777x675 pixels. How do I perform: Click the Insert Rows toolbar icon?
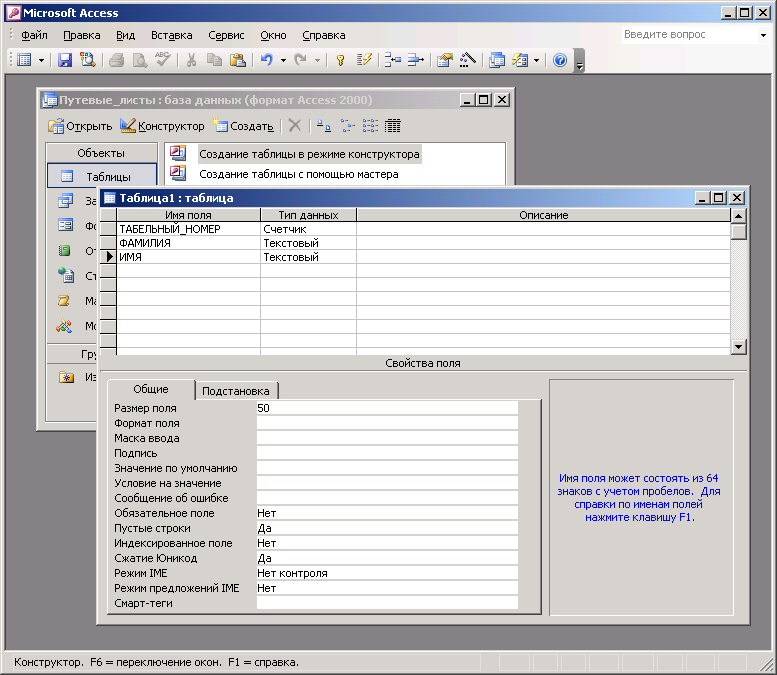392,60
